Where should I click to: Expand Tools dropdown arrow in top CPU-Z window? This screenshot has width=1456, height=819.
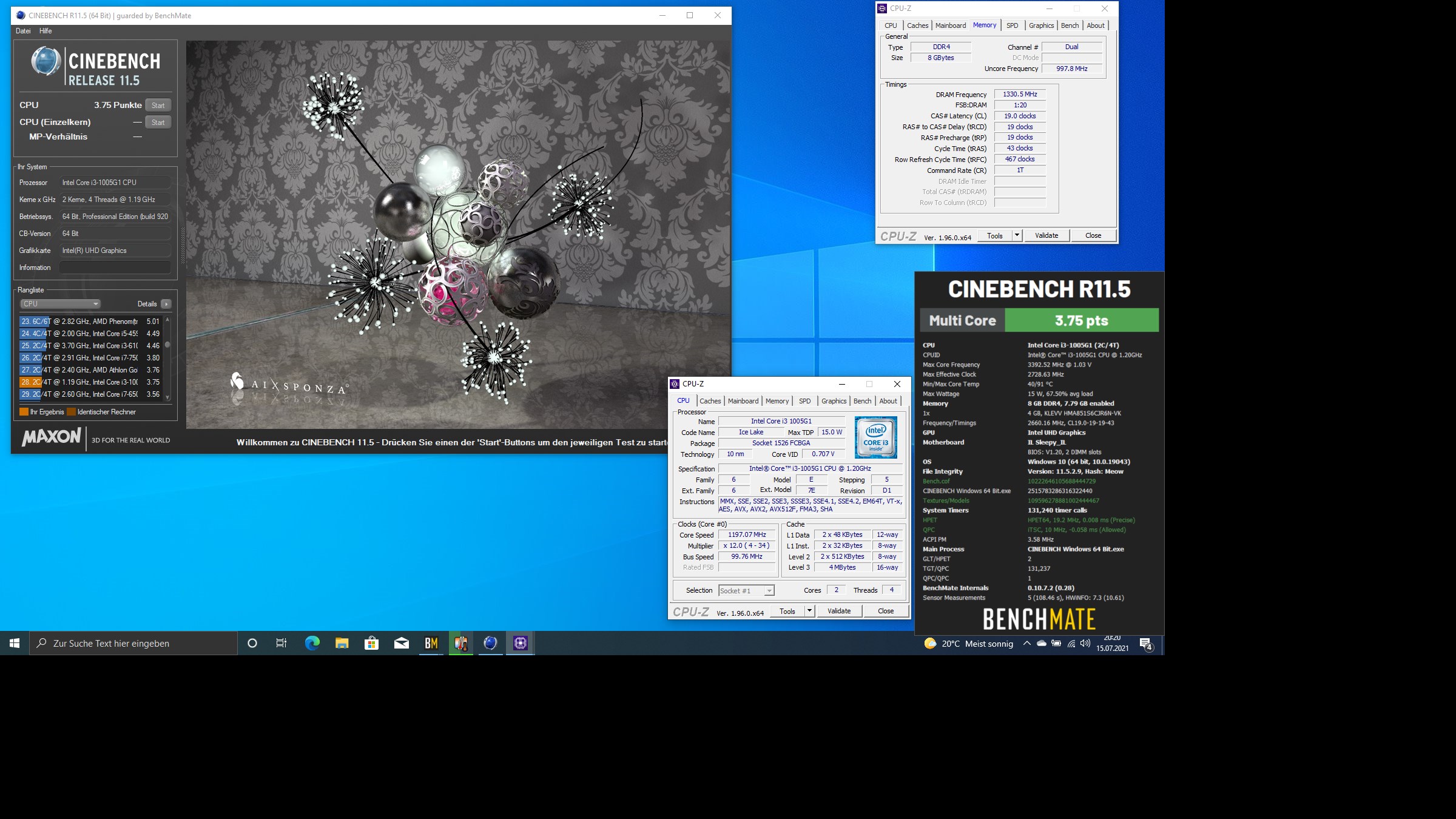click(1017, 235)
